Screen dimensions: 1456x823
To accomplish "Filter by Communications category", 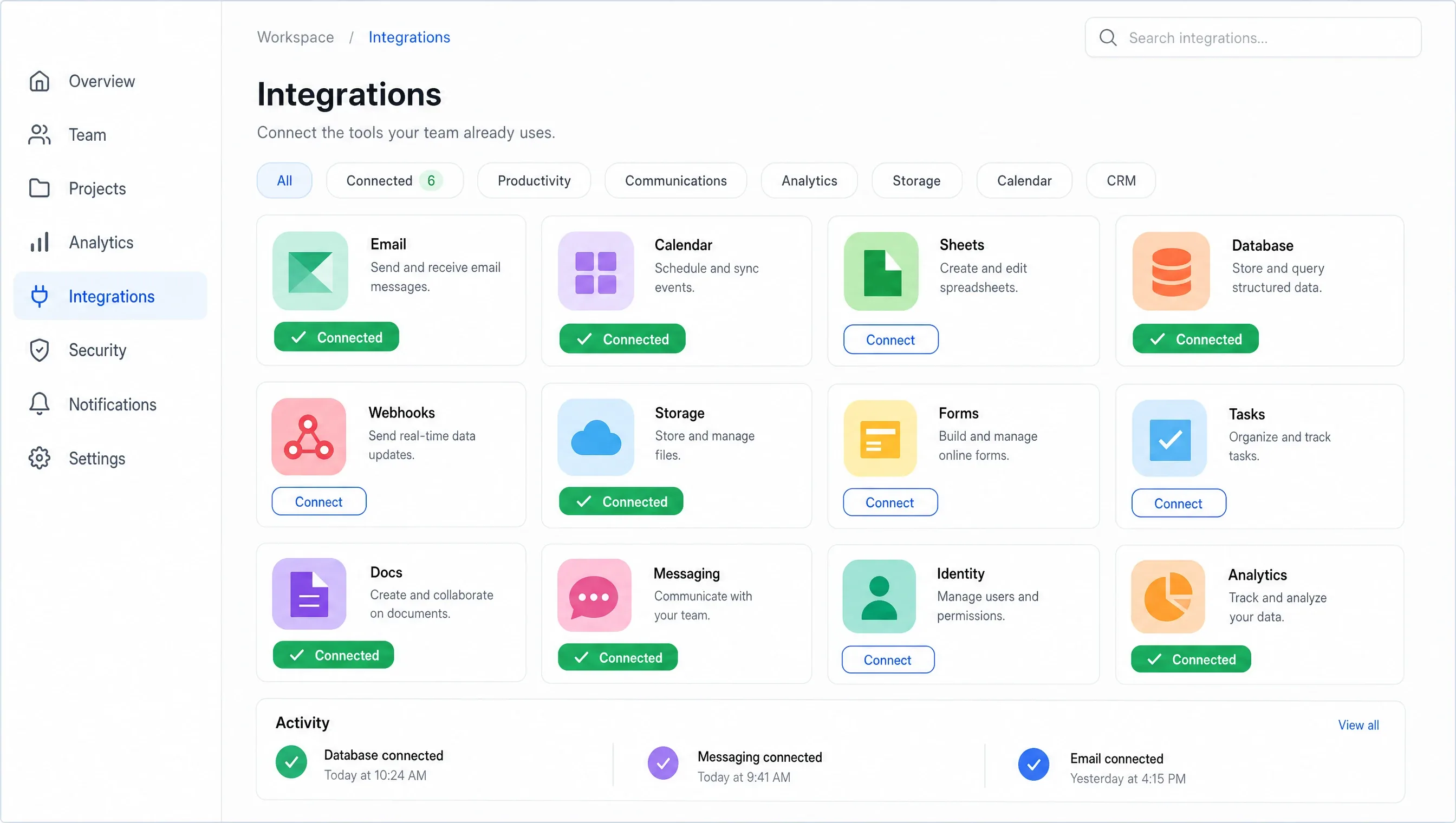I will pyautogui.click(x=675, y=180).
